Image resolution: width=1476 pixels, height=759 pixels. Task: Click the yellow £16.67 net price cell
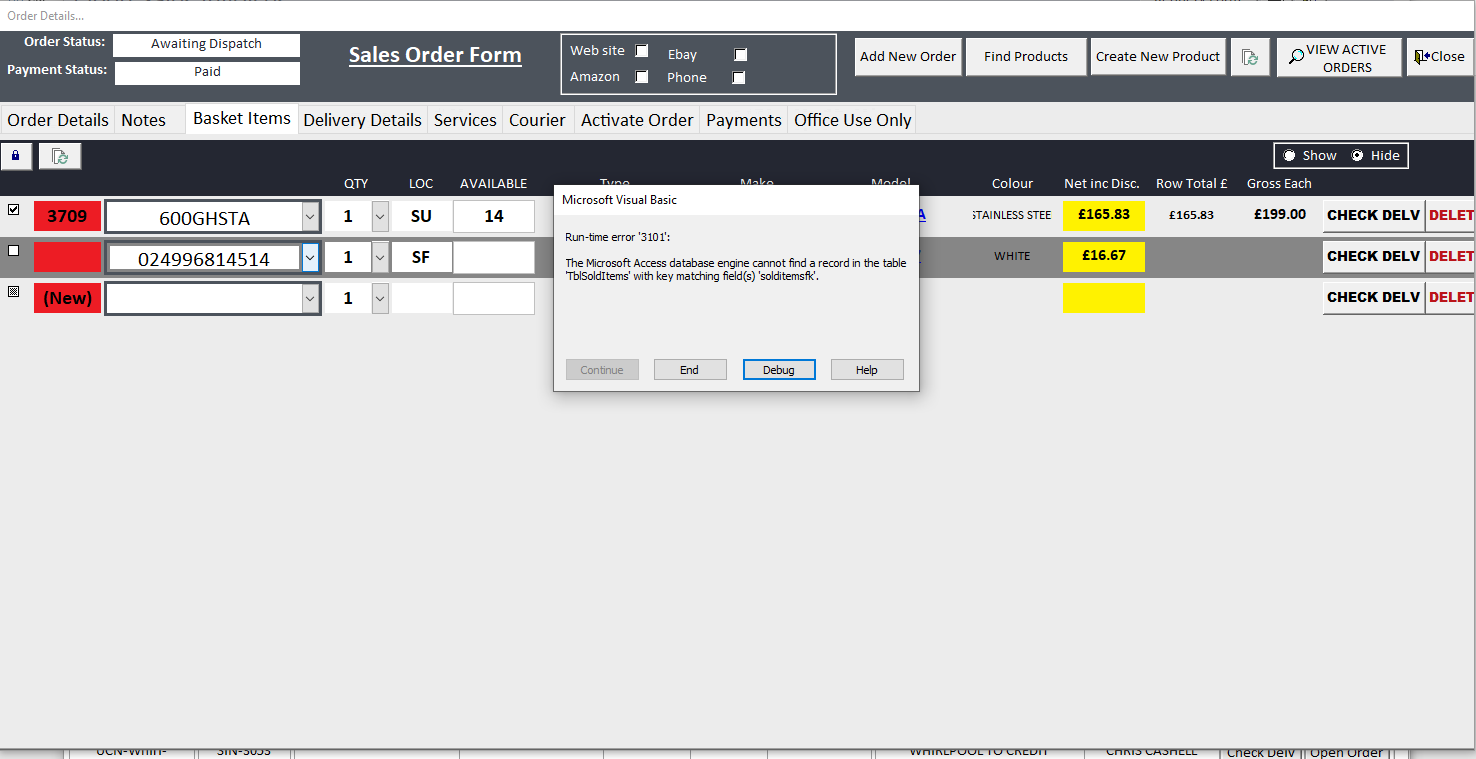1104,256
